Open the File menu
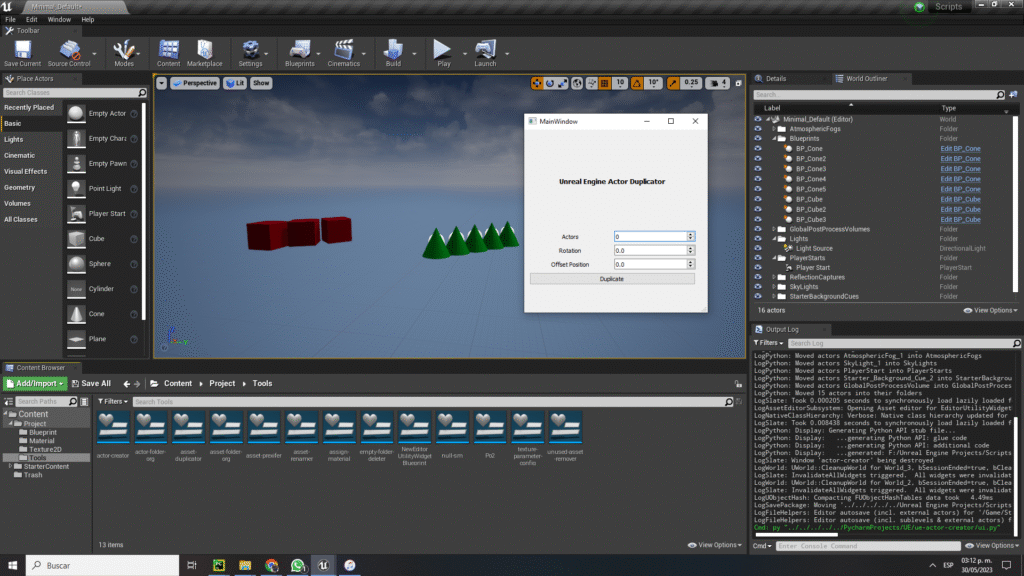1024x576 pixels. pos(10,20)
